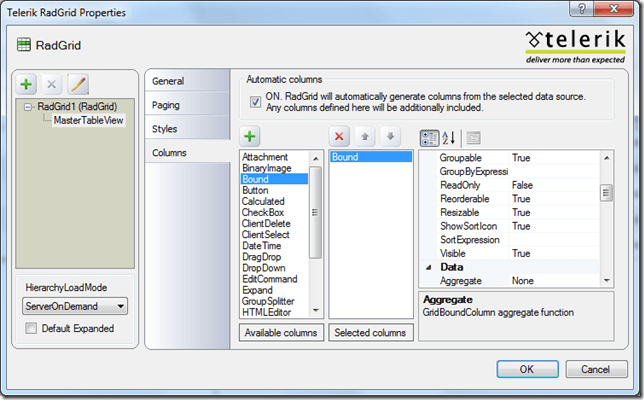Image resolution: width=644 pixels, height=400 pixels.
Task: Click the available-columns list scrollbar thumb
Action: pos(315,212)
